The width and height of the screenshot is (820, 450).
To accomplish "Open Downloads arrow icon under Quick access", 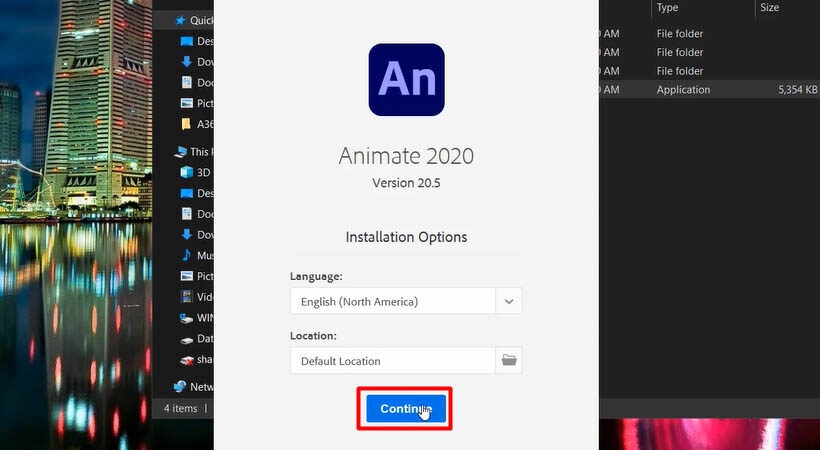I will (x=187, y=62).
